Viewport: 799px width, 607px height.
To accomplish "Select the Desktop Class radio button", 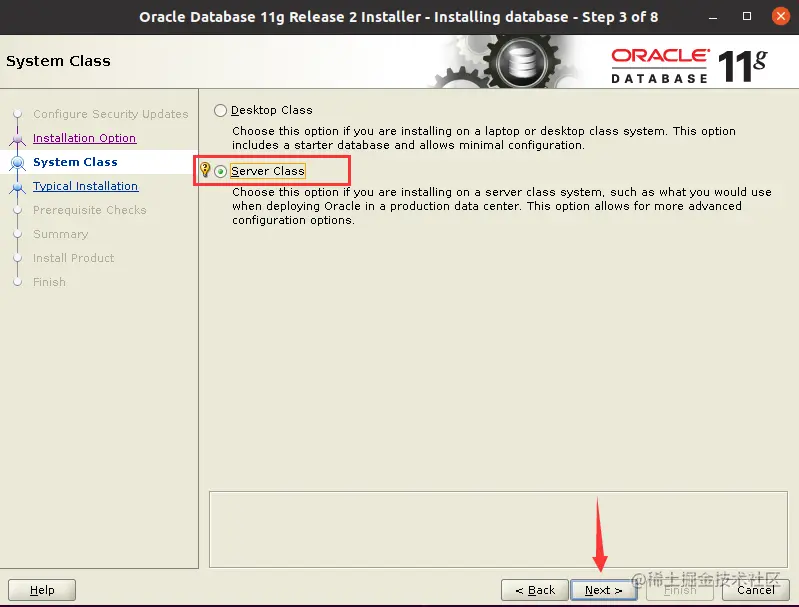I will [220, 110].
